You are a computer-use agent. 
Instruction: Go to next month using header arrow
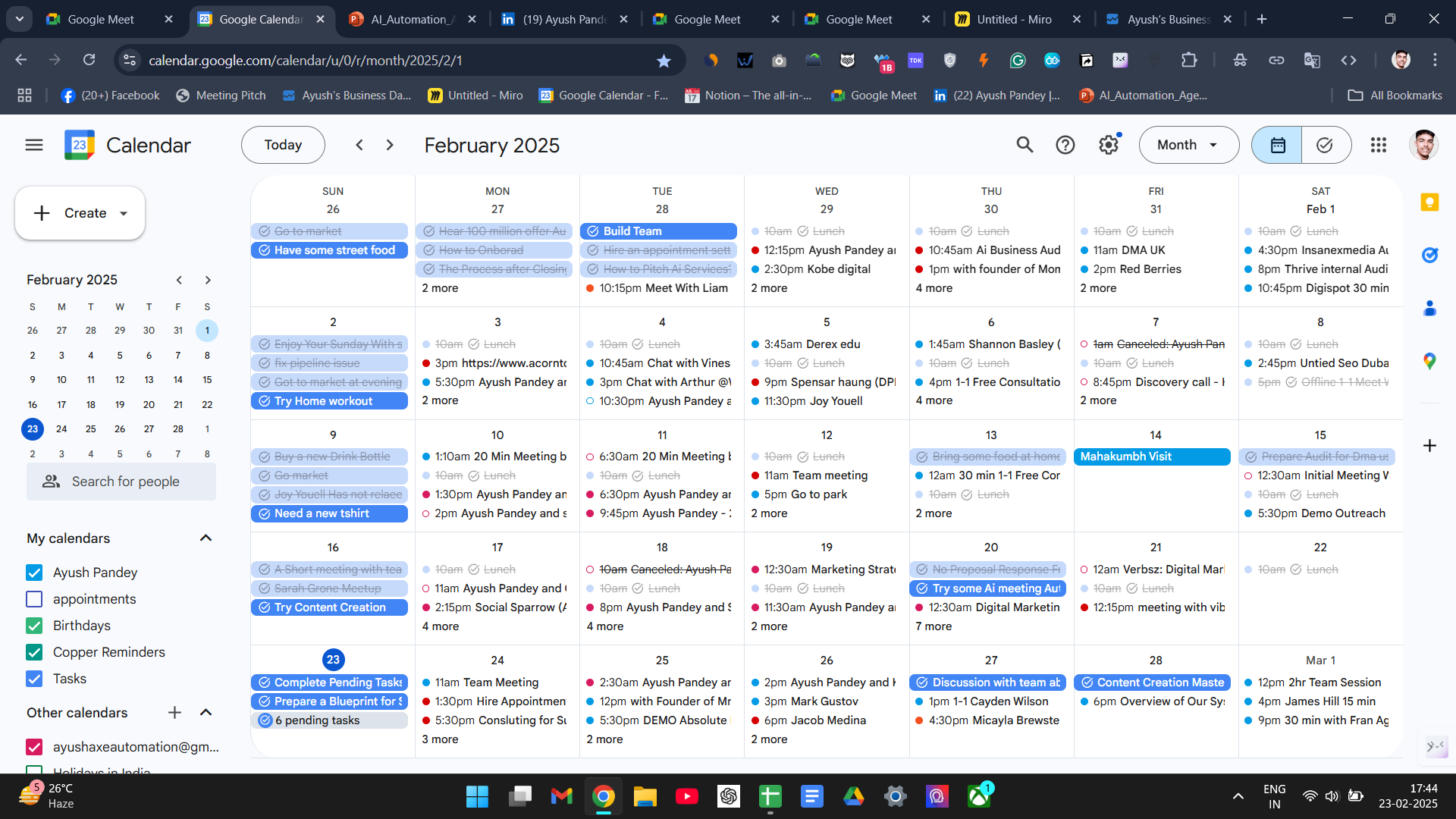click(x=390, y=145)
